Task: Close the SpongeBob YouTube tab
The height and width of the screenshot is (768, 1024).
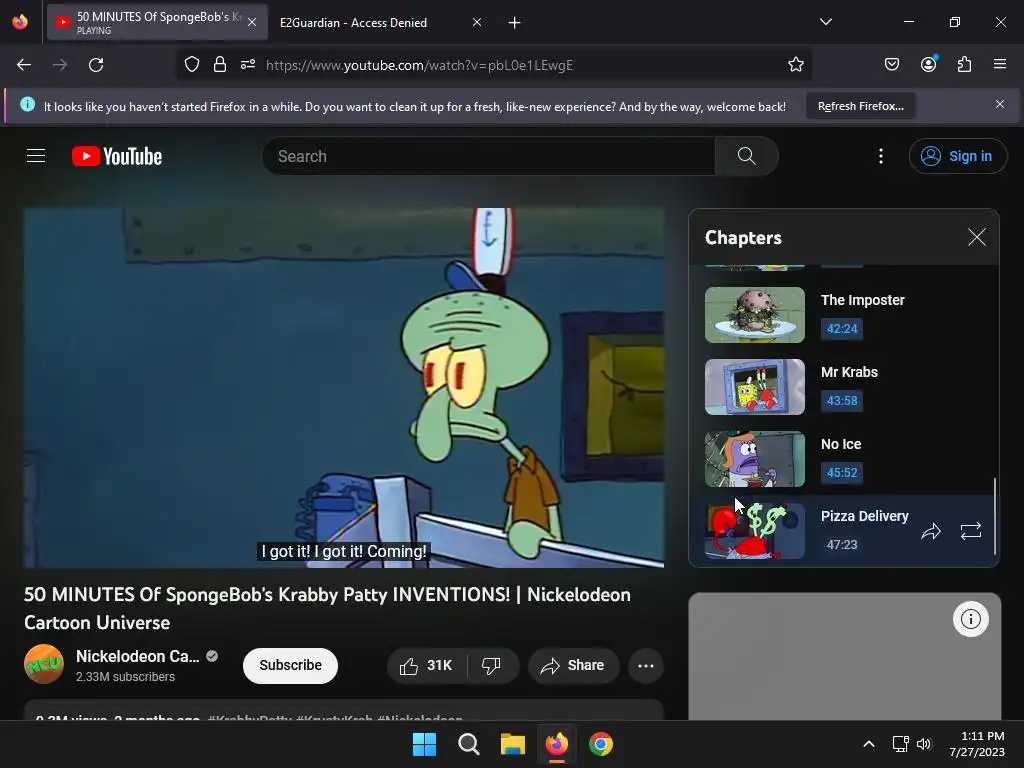Action: pos(252,22)
